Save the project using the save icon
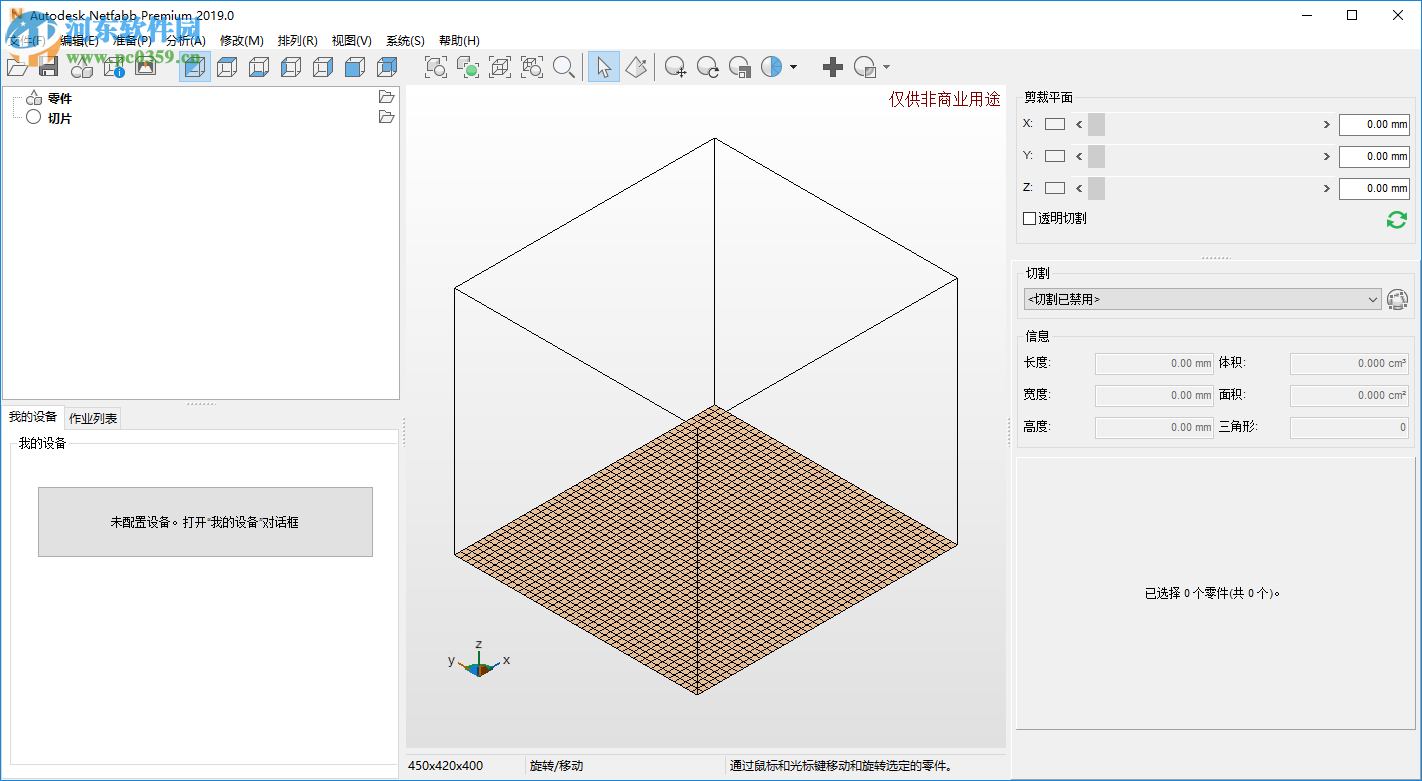The image size is (1422, 781). coord(48,67)
